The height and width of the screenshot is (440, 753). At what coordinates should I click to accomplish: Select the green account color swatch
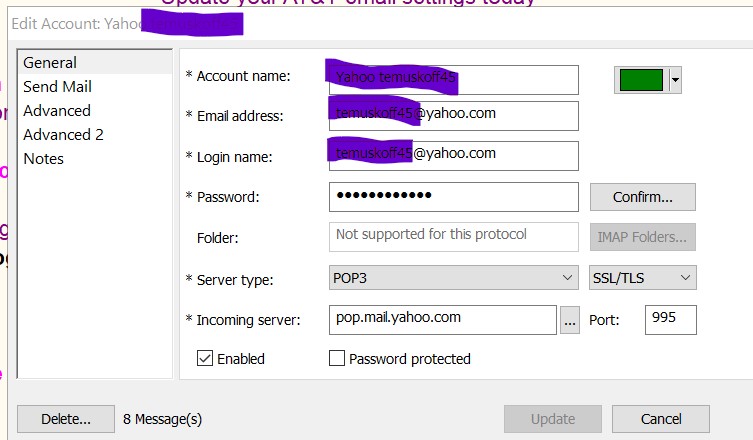pos(641,80)
